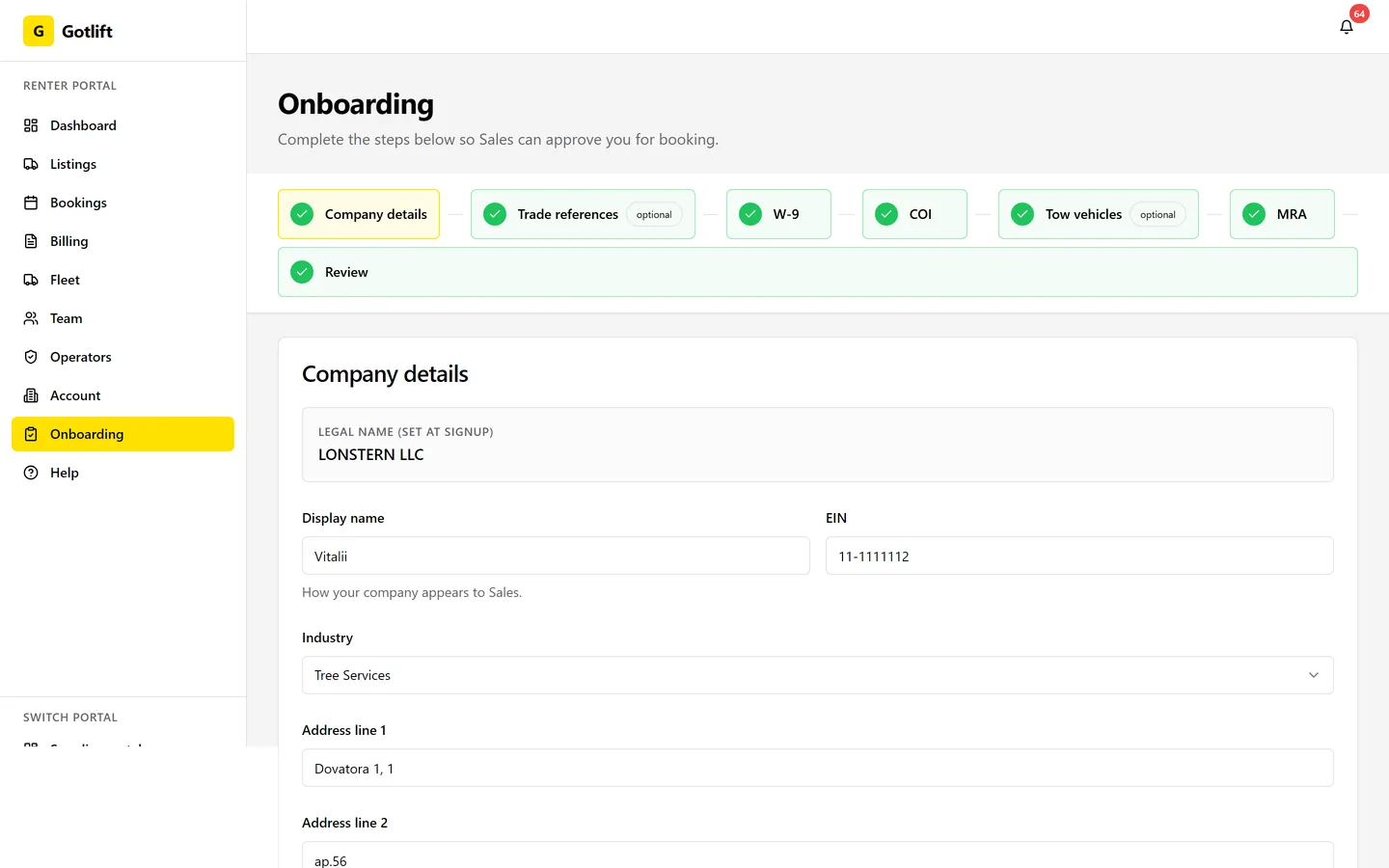1389x868 pixels.
Task: Go to Company details step
Action: [359, 214]
